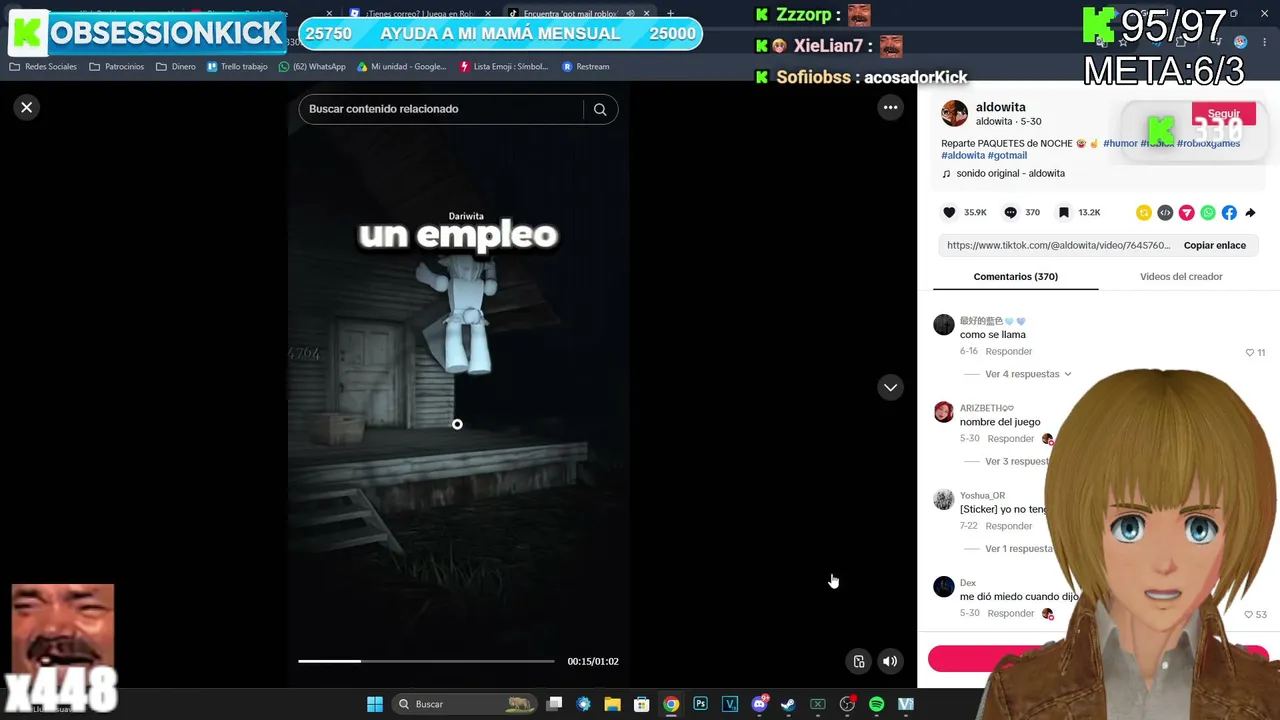Open the Patrocinios bookmarks folder
Image resolution: width=1280 pixels, height=720 pixels.
click(x=117, y=67)
